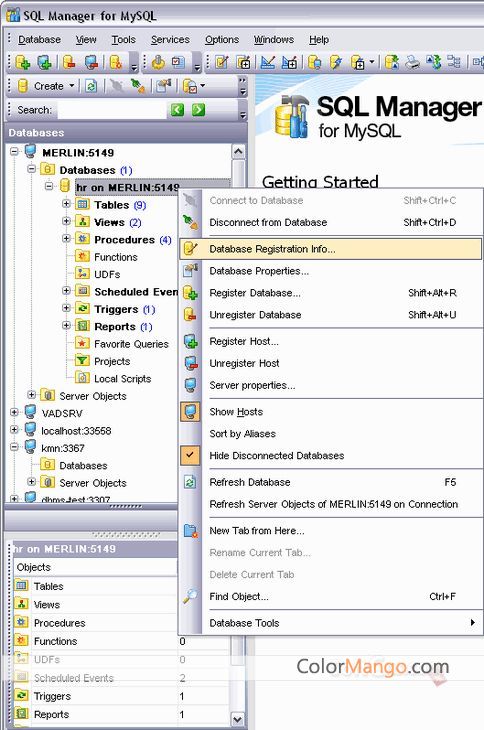
Task: Click the Print icon in toolbar
Action: click(x=412, y=62)
